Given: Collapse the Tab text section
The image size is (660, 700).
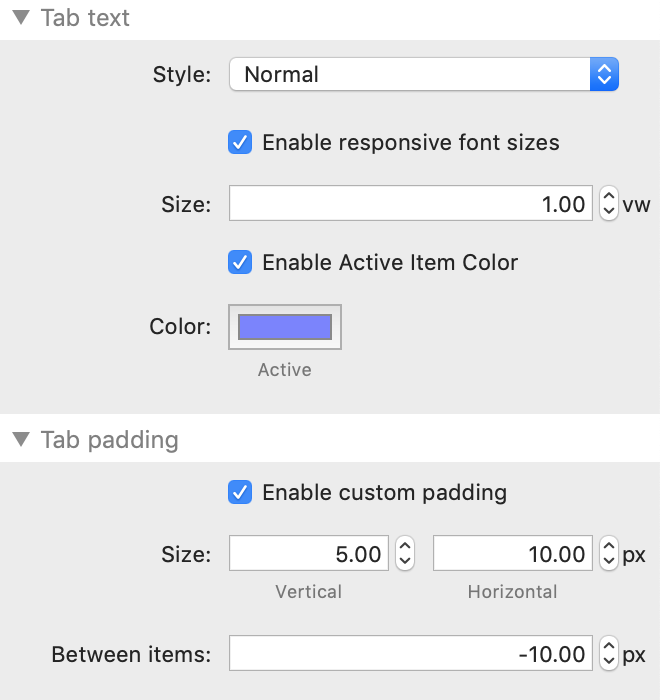Looking at the screenshot, I should pos(20,19).
